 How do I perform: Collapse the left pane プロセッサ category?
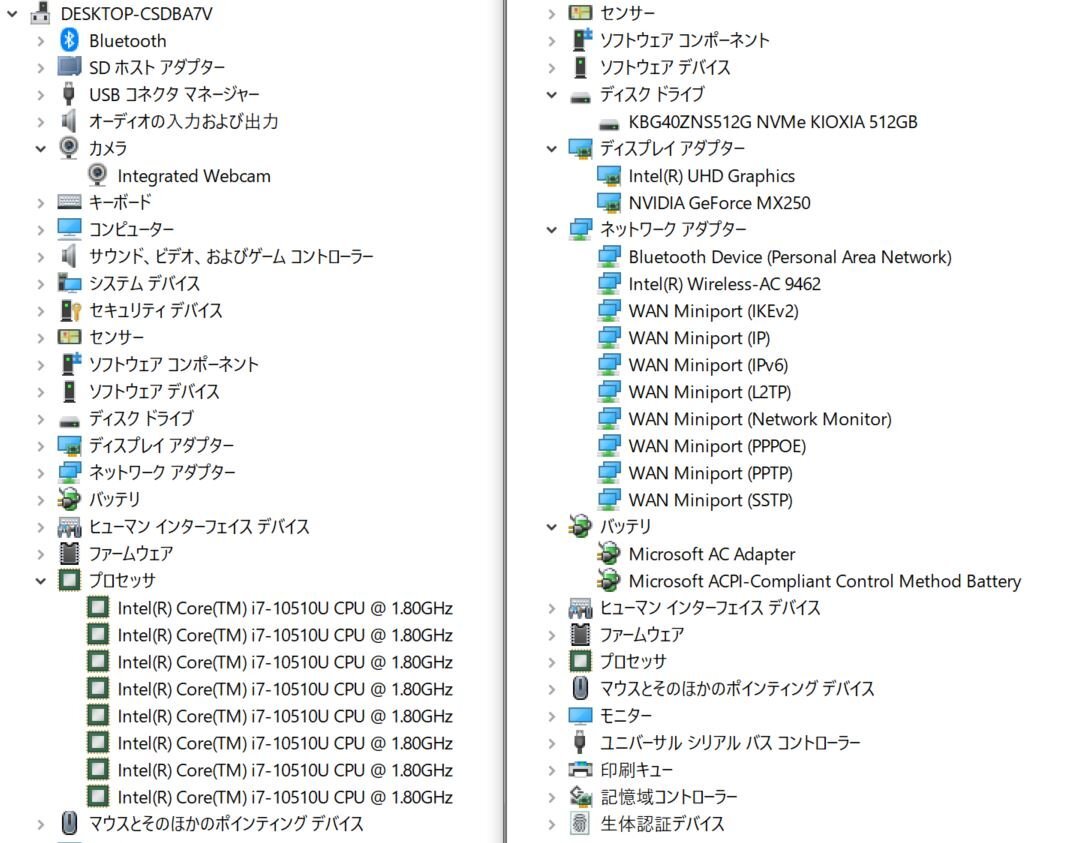[40, 580]
